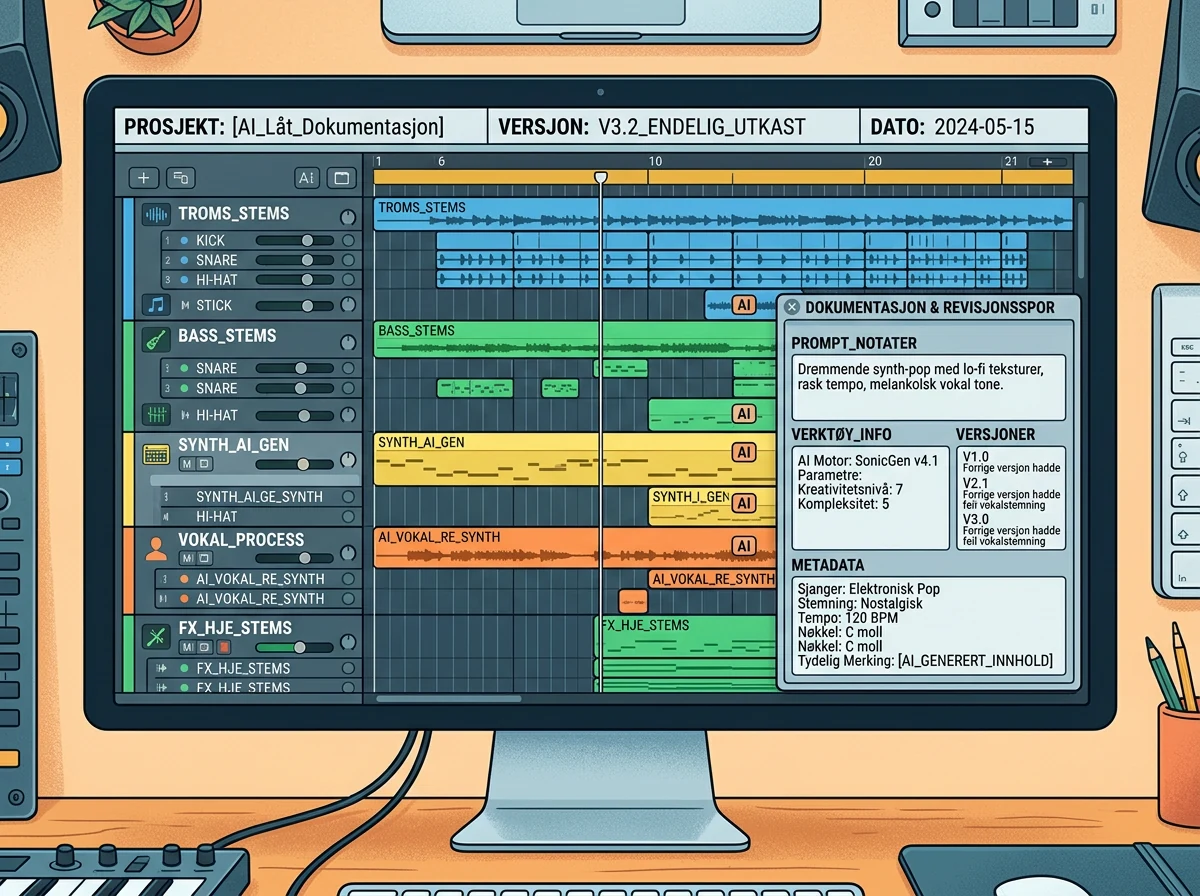This screenshot has height=896, width=1200.
Task: Select version V2.1 in Versjoner list
Action: pyautogui.click(x=976, y=483)
